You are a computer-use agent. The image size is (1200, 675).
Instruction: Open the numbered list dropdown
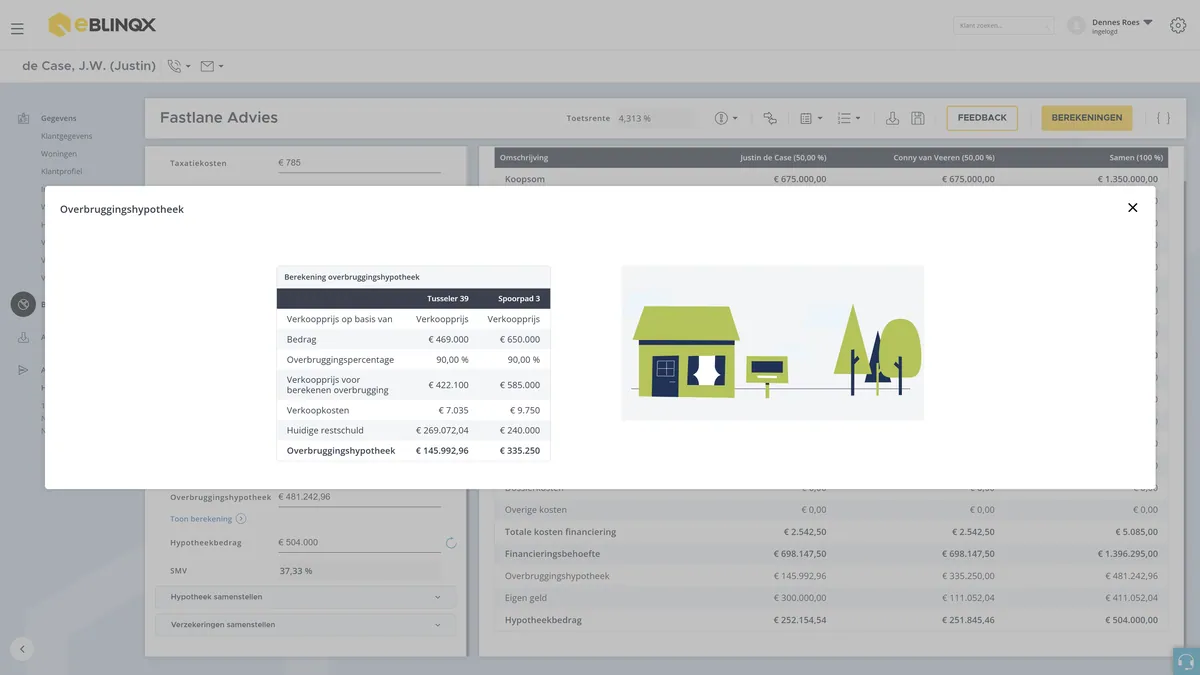pos(848,118)
